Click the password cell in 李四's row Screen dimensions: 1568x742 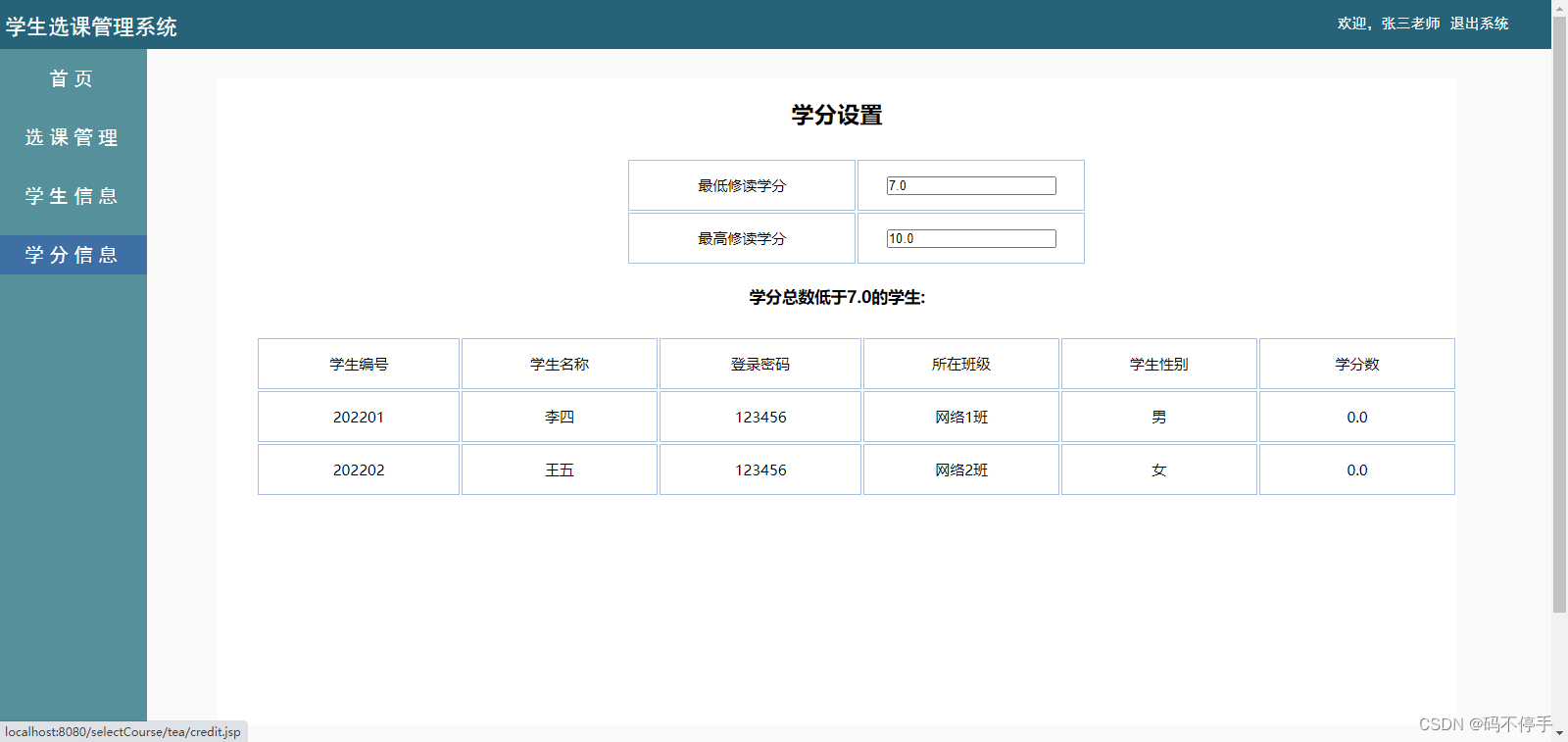coord(760,417)
